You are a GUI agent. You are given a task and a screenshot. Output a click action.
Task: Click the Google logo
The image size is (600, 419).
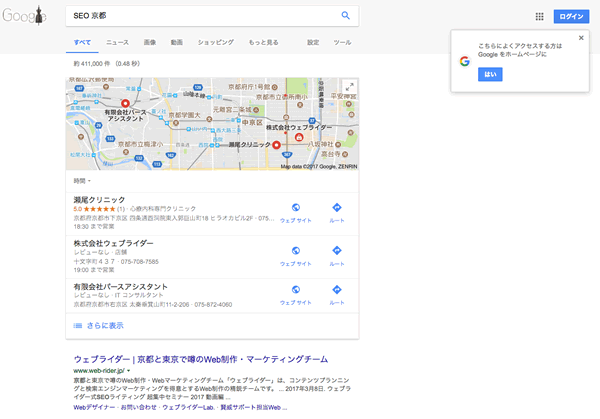pos(24,16)
